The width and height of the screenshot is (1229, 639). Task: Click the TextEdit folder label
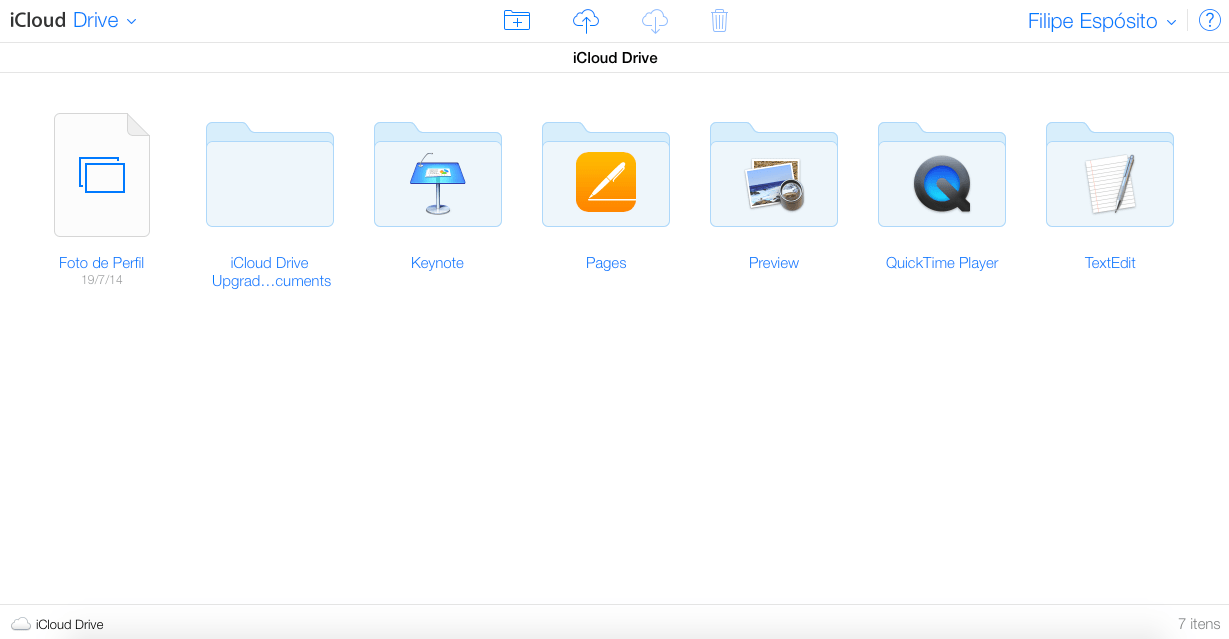click(1110, 263)
